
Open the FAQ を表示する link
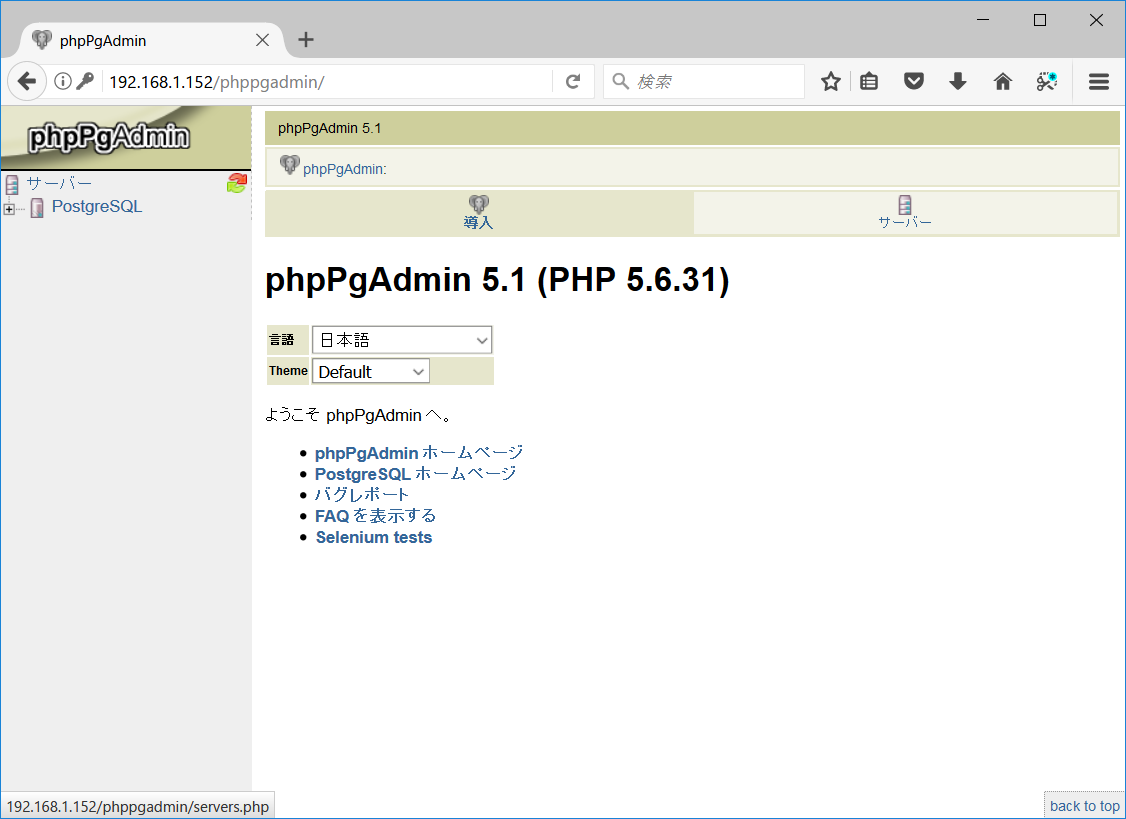point(374,515)
